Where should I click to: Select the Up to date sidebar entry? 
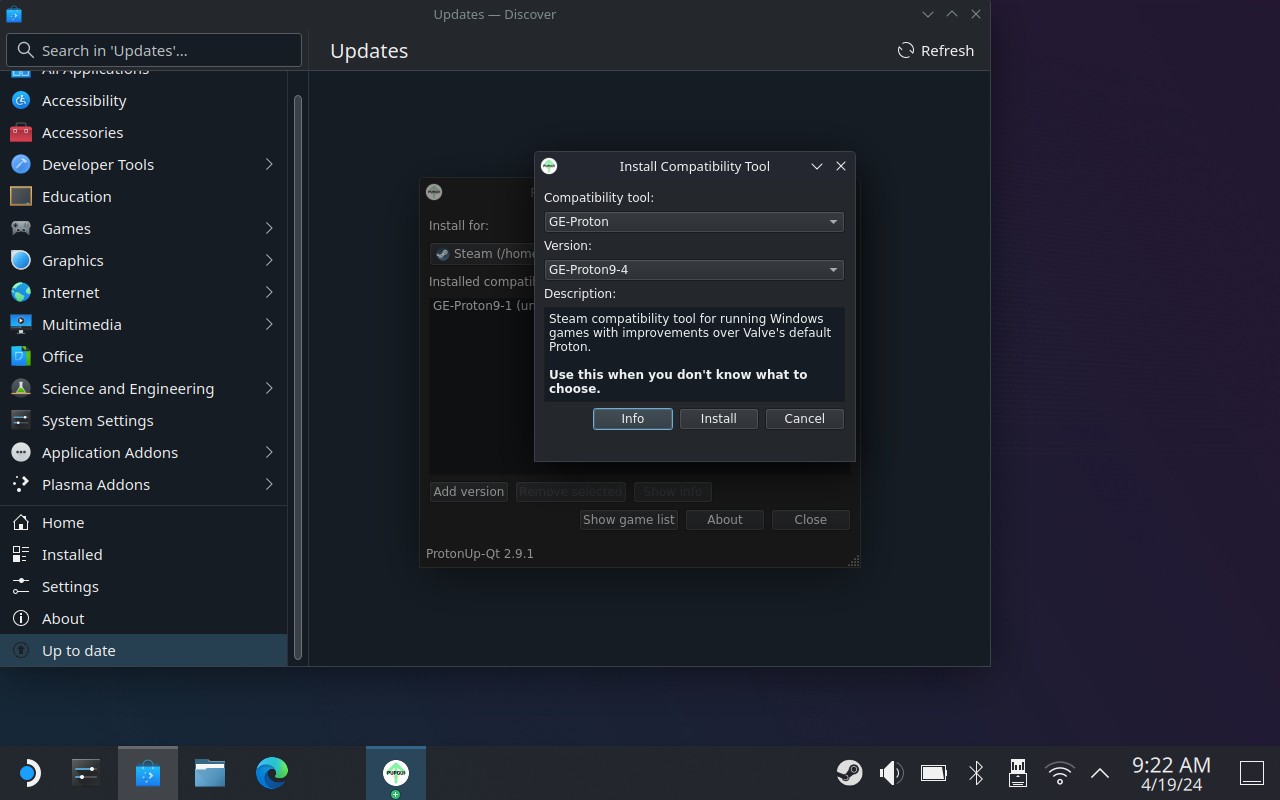(144, 650)
